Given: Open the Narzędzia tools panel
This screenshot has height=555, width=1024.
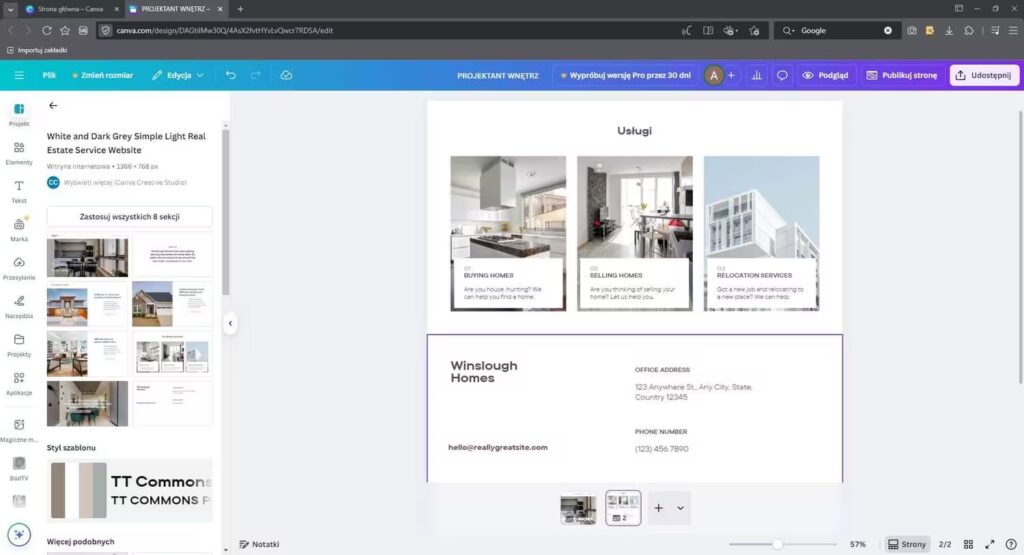Looking at the screenshot, I should click(x=19, y=306).
